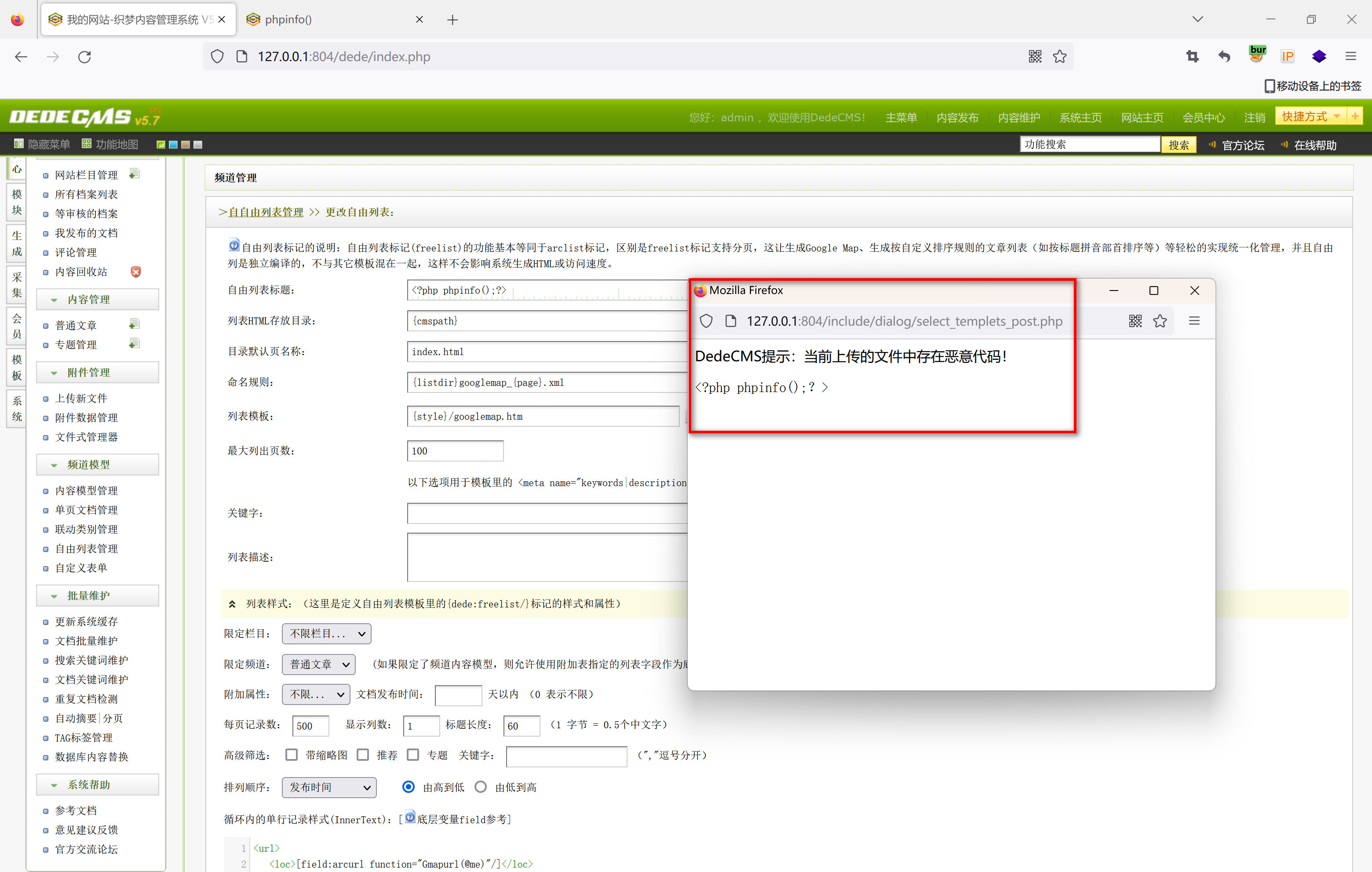
Task: Open the 自由列表管理 breadcrumb link
Action: [266, 212]
